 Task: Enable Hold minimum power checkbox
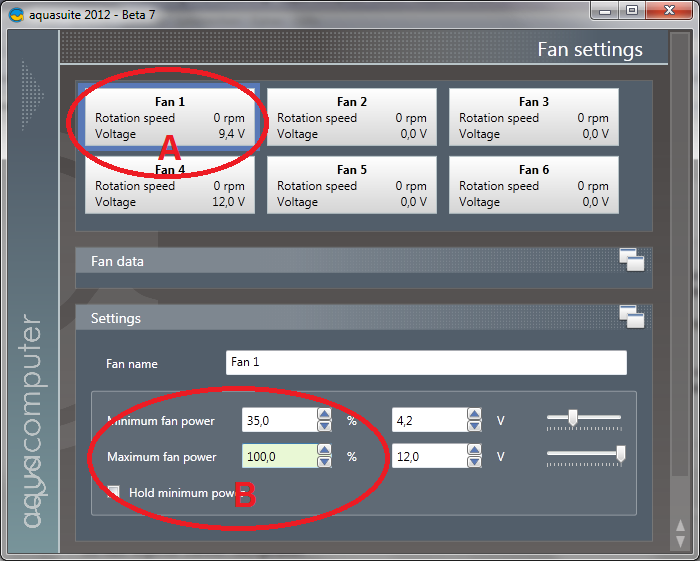(x=113, y=492)
